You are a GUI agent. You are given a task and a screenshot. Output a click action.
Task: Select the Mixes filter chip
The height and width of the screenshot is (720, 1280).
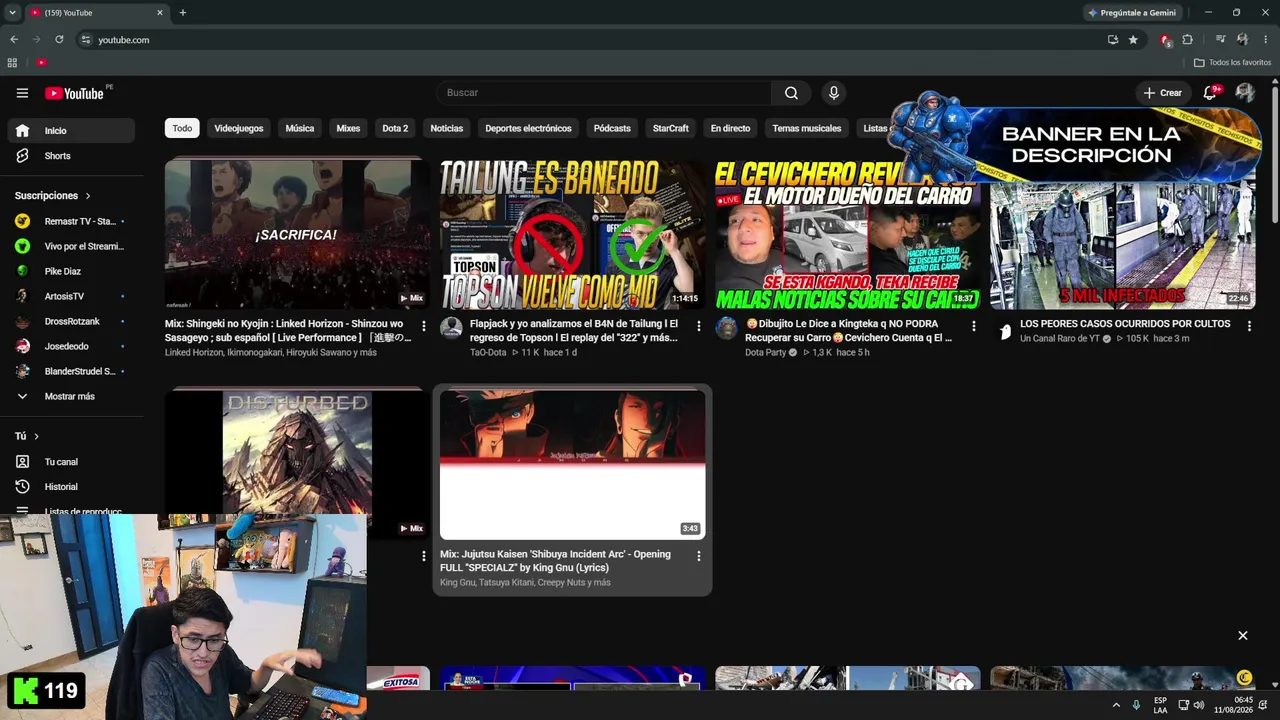348,128
